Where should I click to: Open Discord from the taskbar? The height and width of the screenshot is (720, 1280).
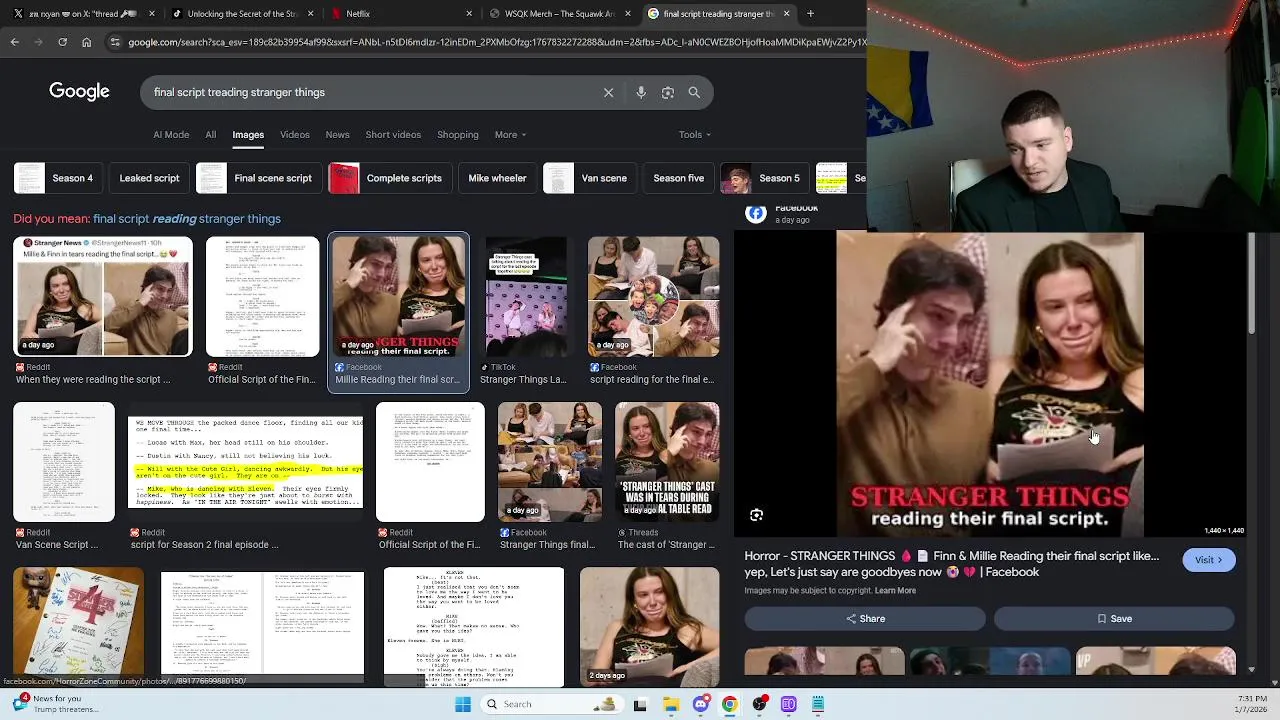click(700, 704)
